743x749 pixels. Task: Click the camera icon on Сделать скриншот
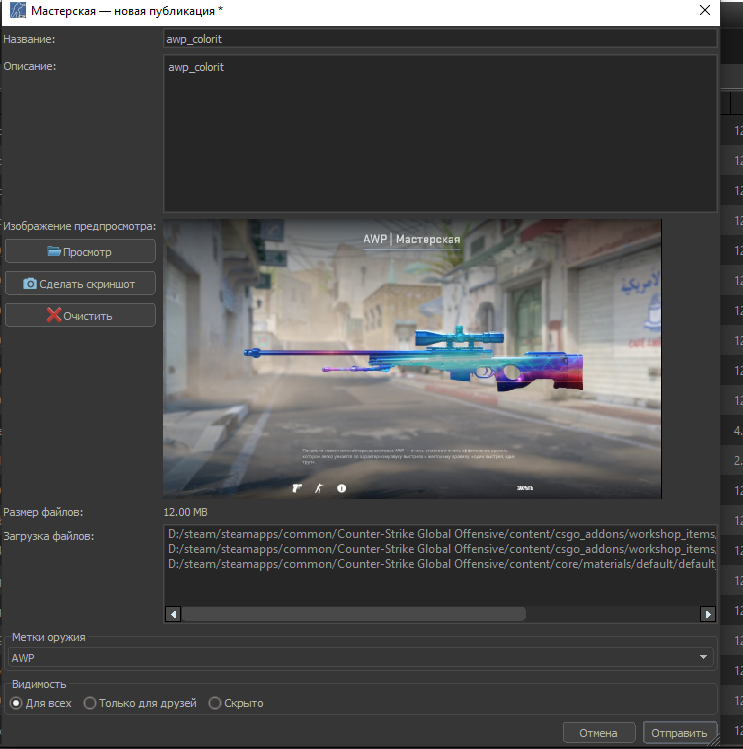click(x=30, y=284)
